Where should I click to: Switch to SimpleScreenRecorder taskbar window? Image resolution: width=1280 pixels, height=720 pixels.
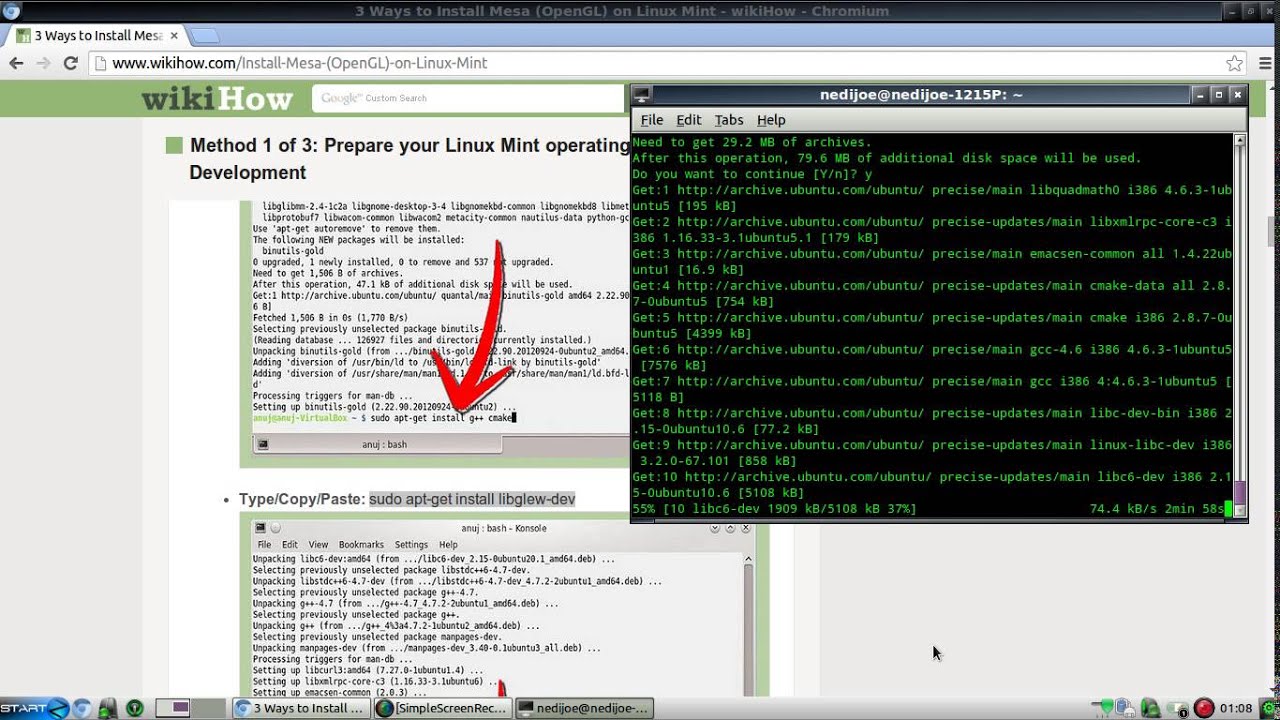point(442,708)
